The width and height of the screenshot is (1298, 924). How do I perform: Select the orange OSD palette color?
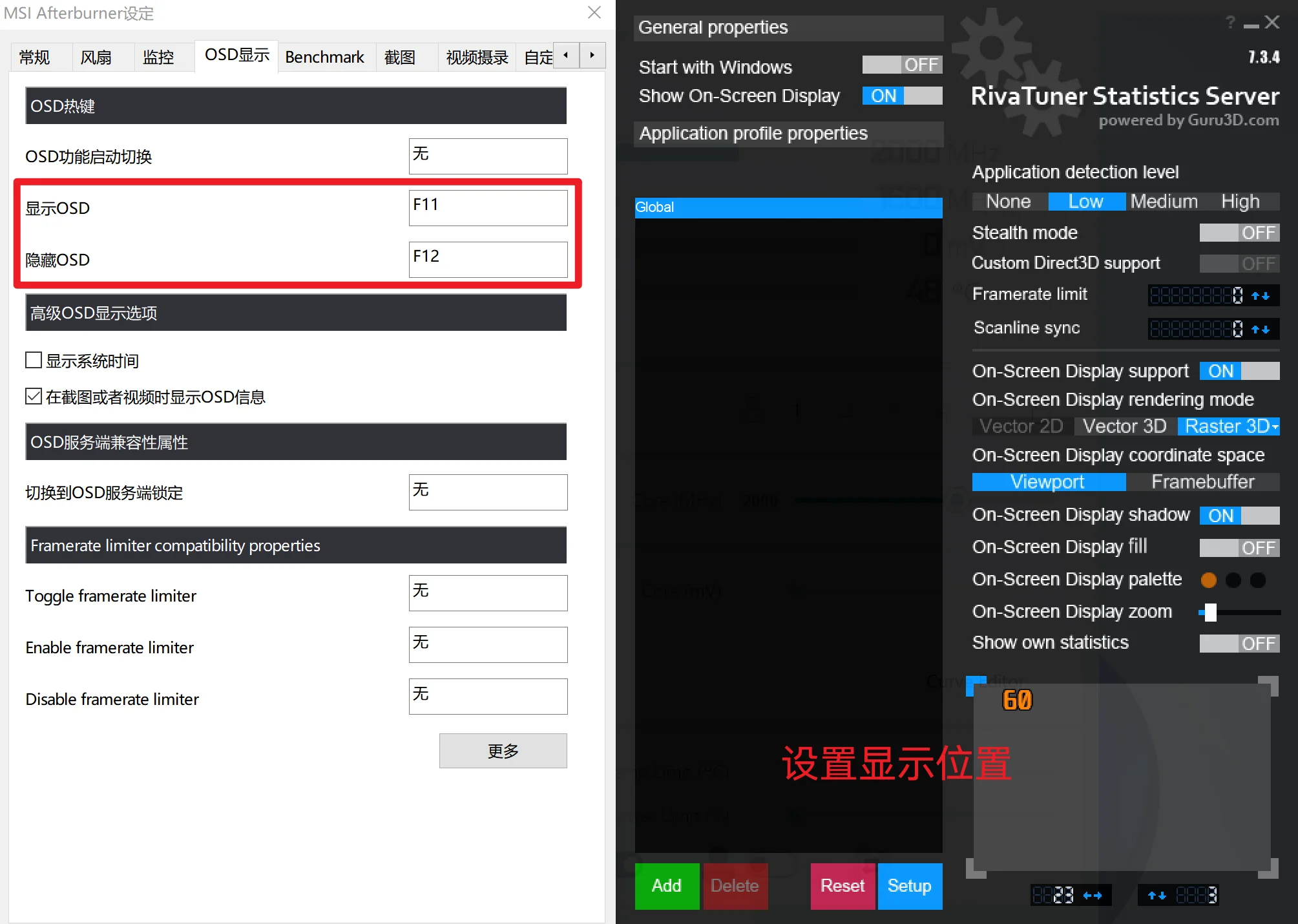(1208, 580)
